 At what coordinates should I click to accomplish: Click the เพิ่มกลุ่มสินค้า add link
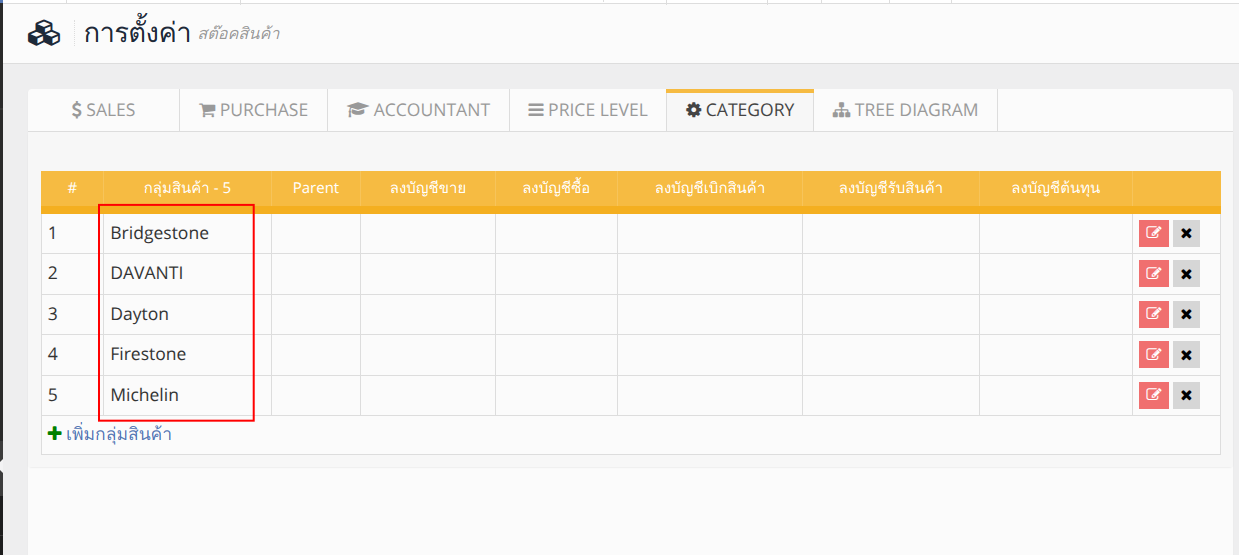pyautogui.click(x=110, y=434)
